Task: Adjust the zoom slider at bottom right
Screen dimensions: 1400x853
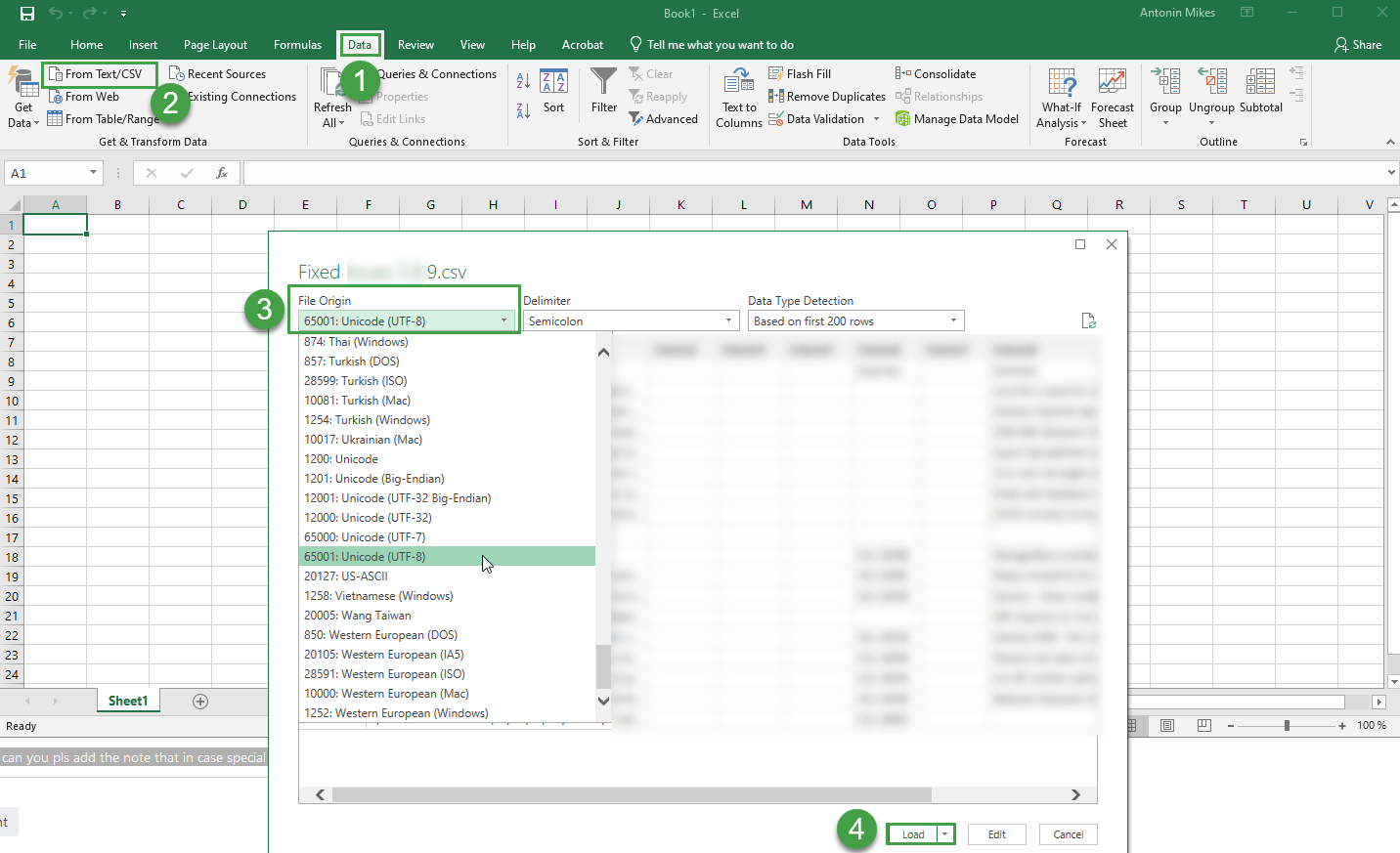Action: (x=1285, y=725)
